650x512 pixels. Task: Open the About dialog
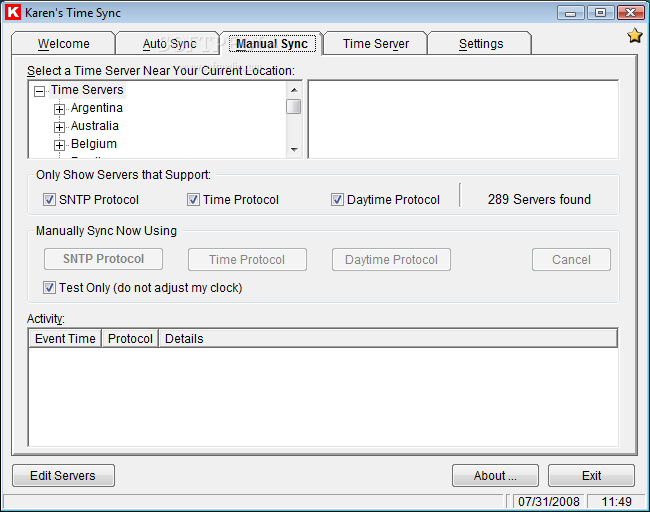click(x=495, y=476)
